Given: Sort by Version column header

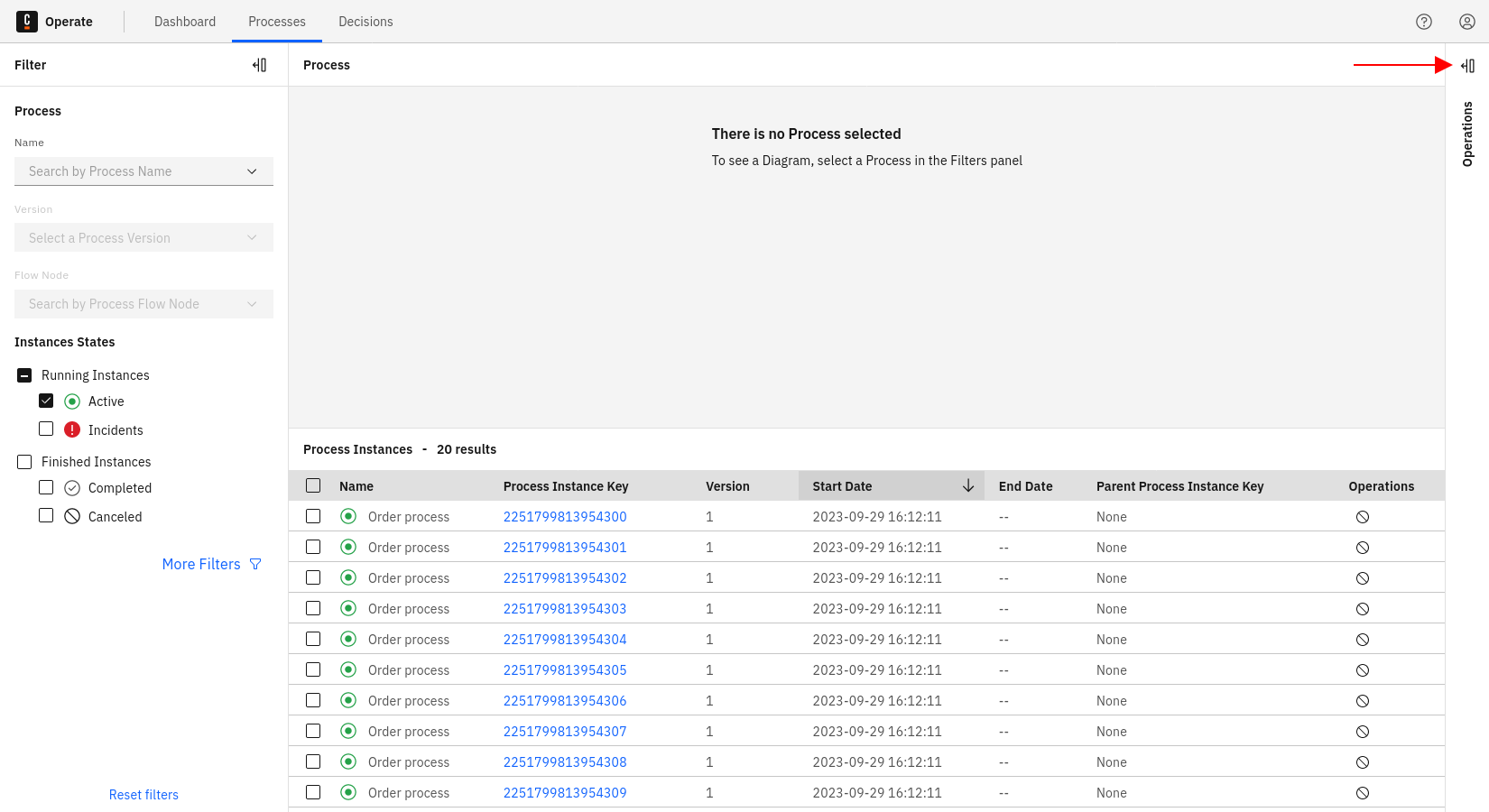Looking at the screenshot, I should 727,486.
